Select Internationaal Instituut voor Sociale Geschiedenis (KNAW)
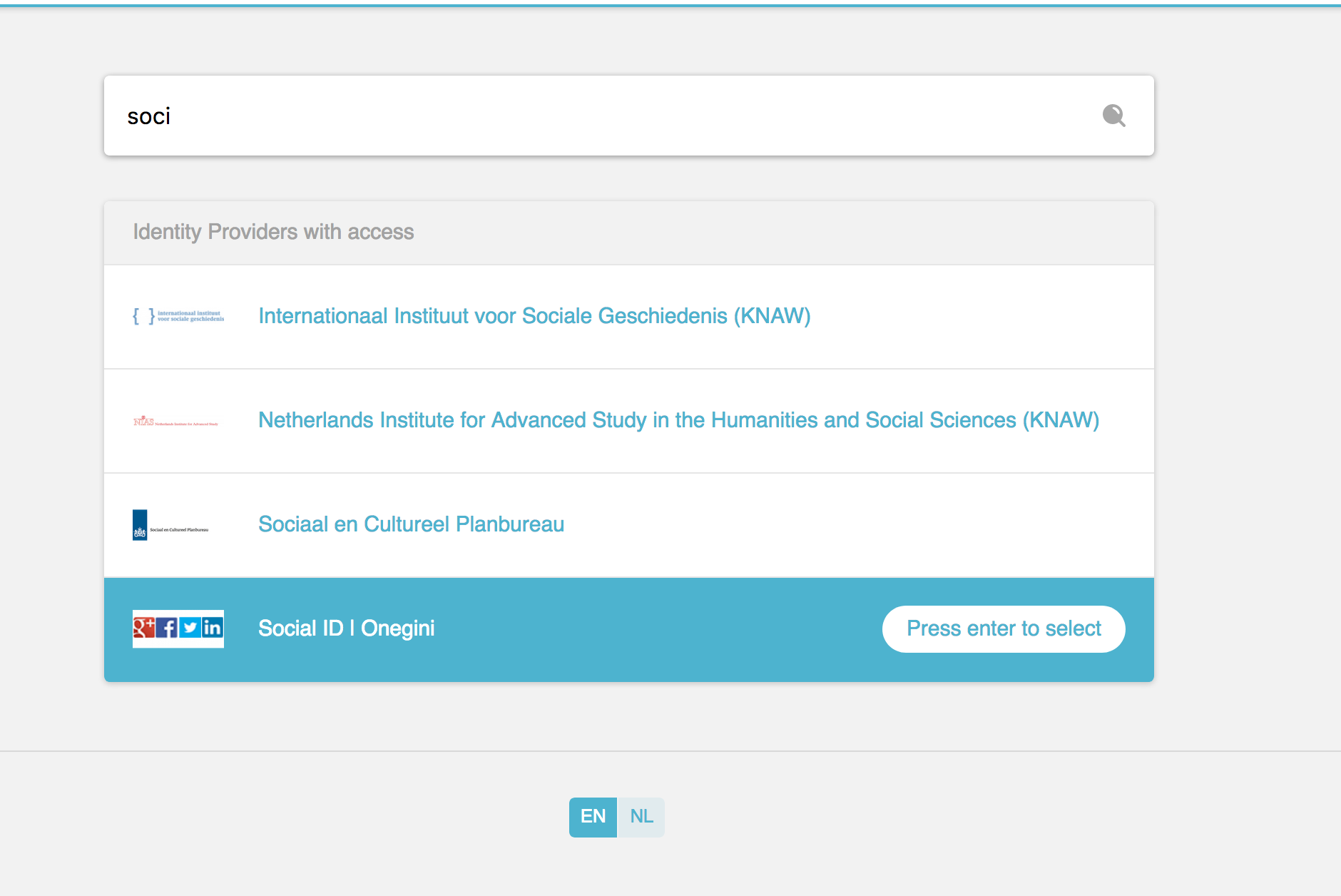 point(628,317)
